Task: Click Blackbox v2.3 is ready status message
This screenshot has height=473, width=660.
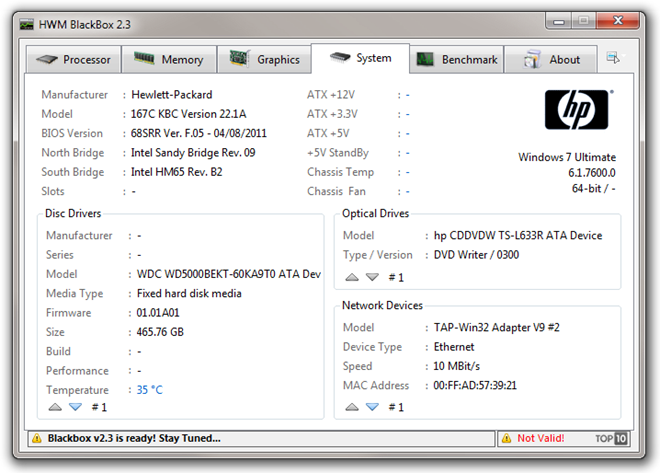Action: [x=134, y=438]
